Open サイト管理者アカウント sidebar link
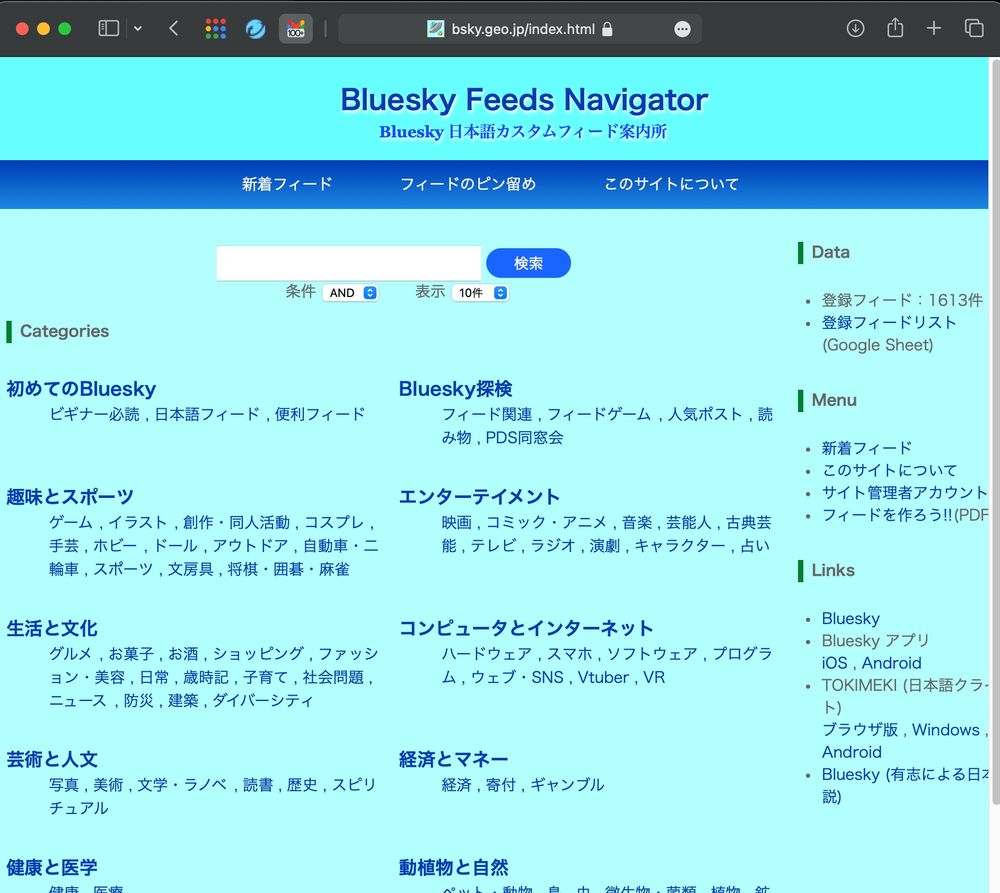 click(904, 493)
